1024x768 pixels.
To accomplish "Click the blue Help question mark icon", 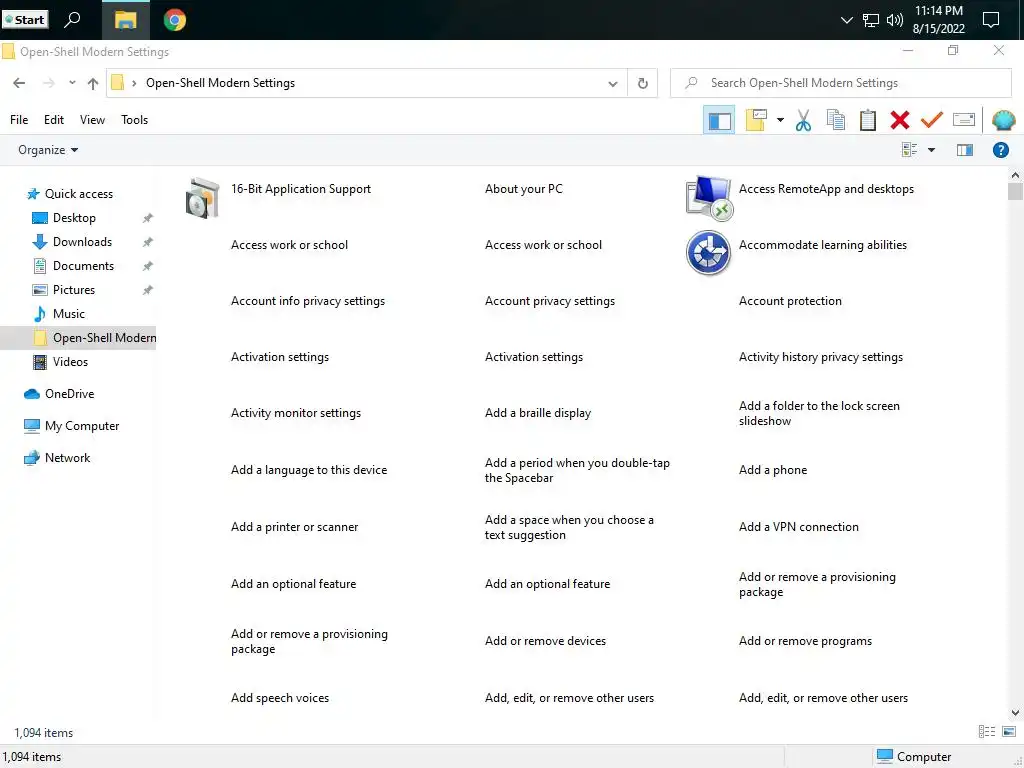I will point(1000,150).
